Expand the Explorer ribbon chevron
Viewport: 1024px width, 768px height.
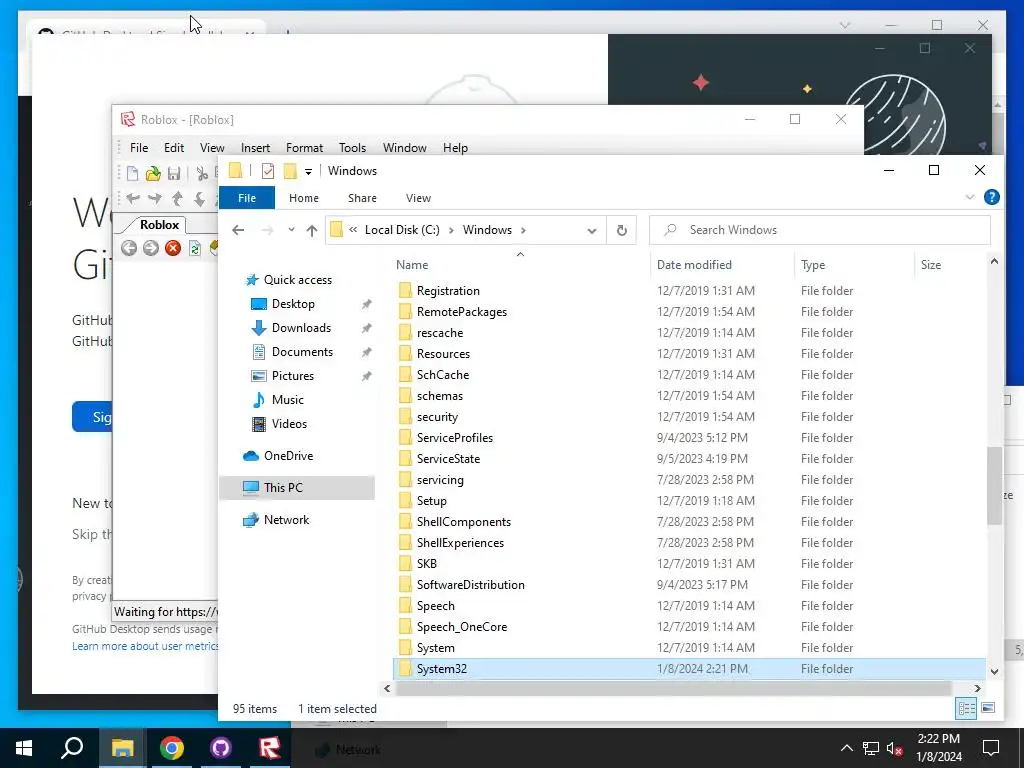(970, 197)
